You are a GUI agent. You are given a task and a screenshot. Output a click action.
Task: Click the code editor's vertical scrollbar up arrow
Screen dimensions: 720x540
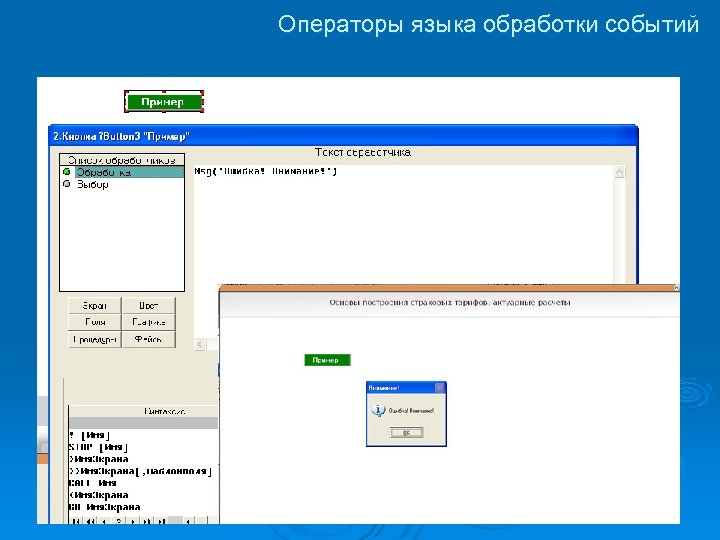[619, 172]
